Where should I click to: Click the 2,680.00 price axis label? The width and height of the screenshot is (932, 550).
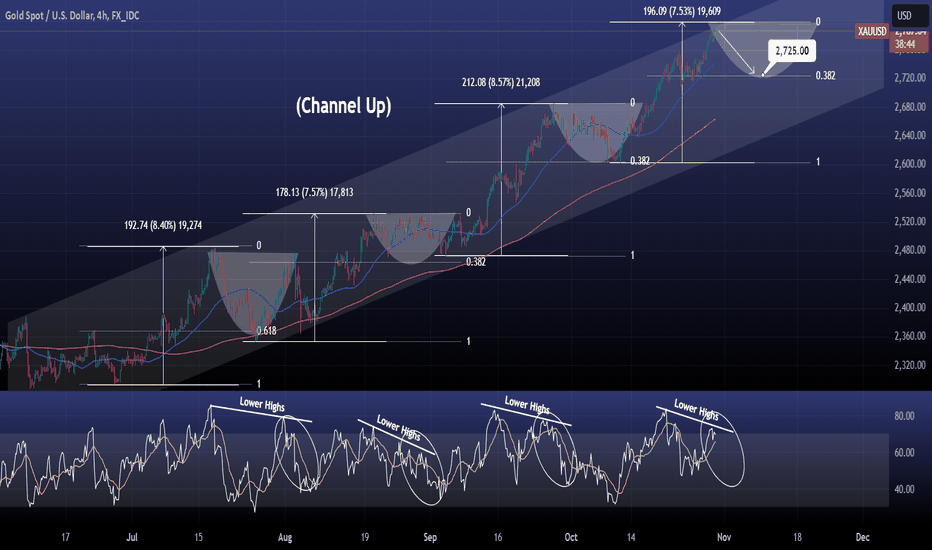pos(909,107)
